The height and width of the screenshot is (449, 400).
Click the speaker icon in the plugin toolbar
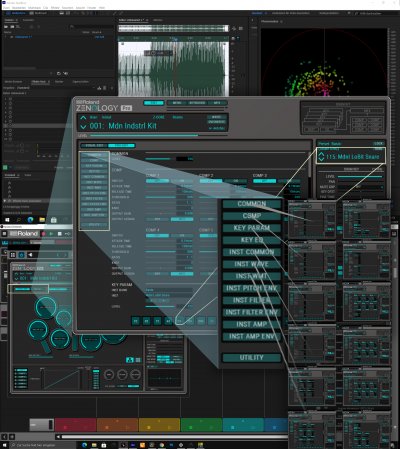pyautogui.click(x=30, y=255)
